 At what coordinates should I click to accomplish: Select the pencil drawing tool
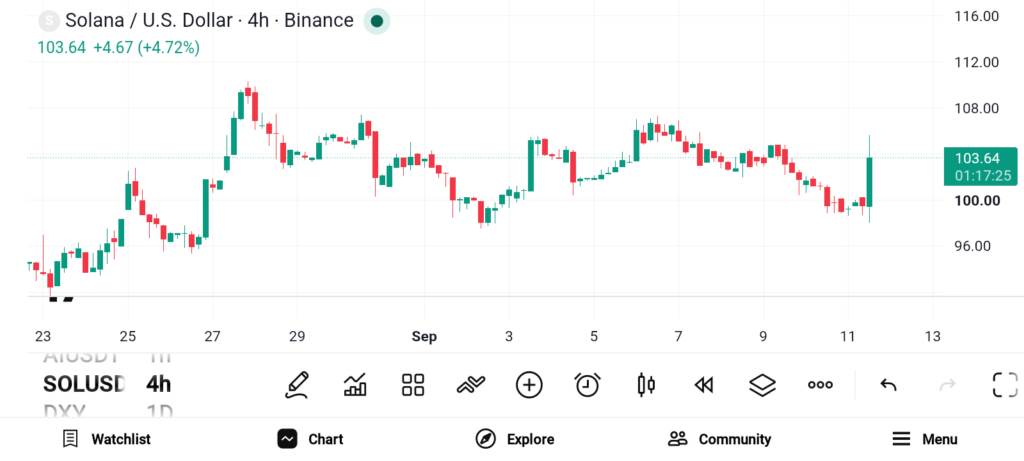(296, 385)
